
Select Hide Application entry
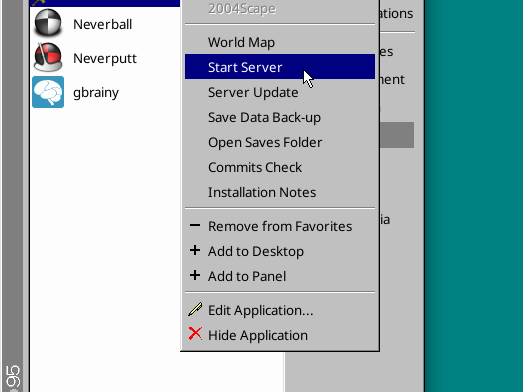[x=280, y=335]
